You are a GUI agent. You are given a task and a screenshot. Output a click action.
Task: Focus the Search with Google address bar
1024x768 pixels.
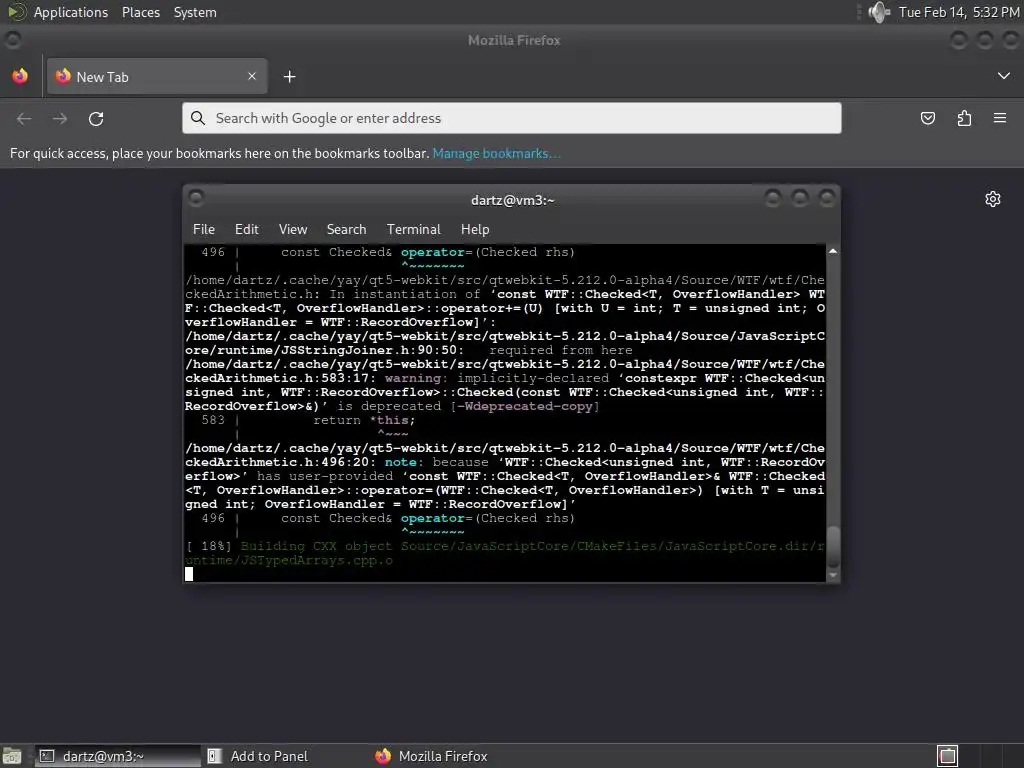pos(511,118)
